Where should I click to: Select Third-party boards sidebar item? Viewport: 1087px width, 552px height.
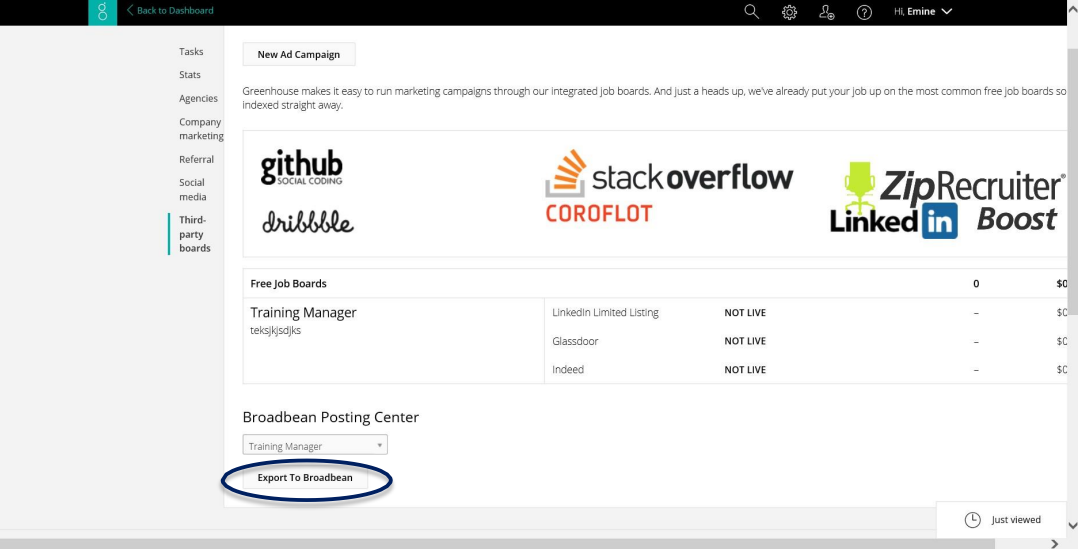[195, 234]
